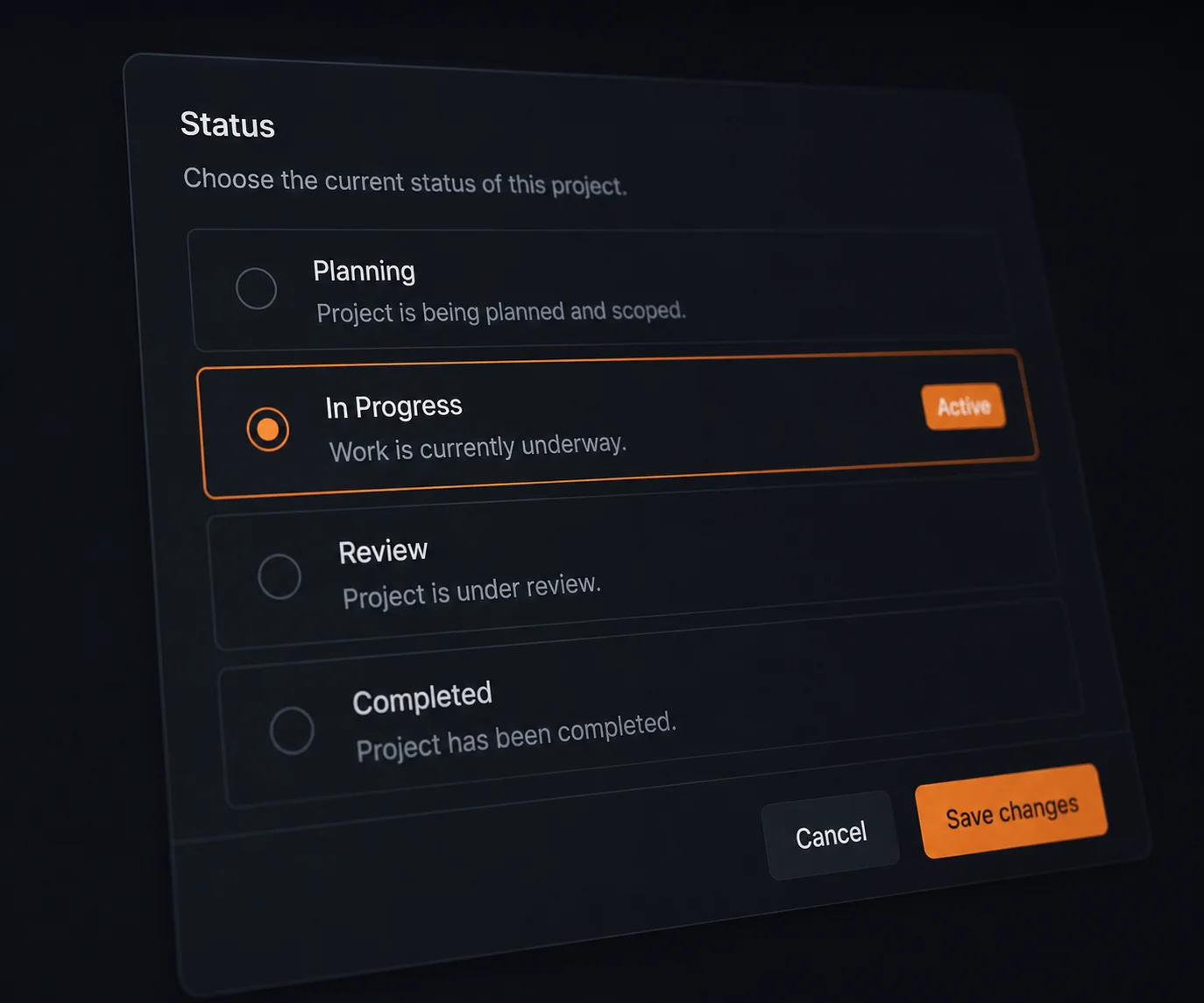Image resolution: width=1204 pixels, height=1003 pixels.
Task: Choose the Review radio button
Action: [280, 576]
